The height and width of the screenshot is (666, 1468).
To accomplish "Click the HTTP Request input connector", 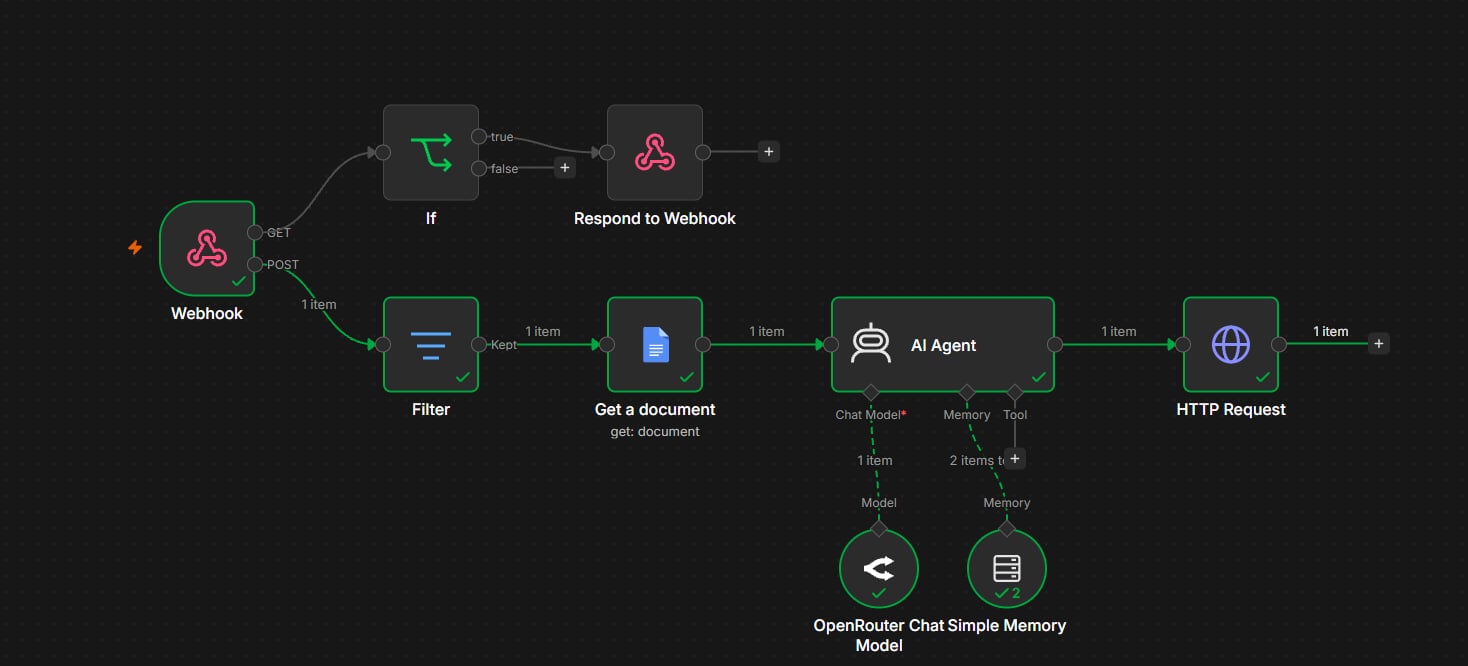I will point(1183,345).
